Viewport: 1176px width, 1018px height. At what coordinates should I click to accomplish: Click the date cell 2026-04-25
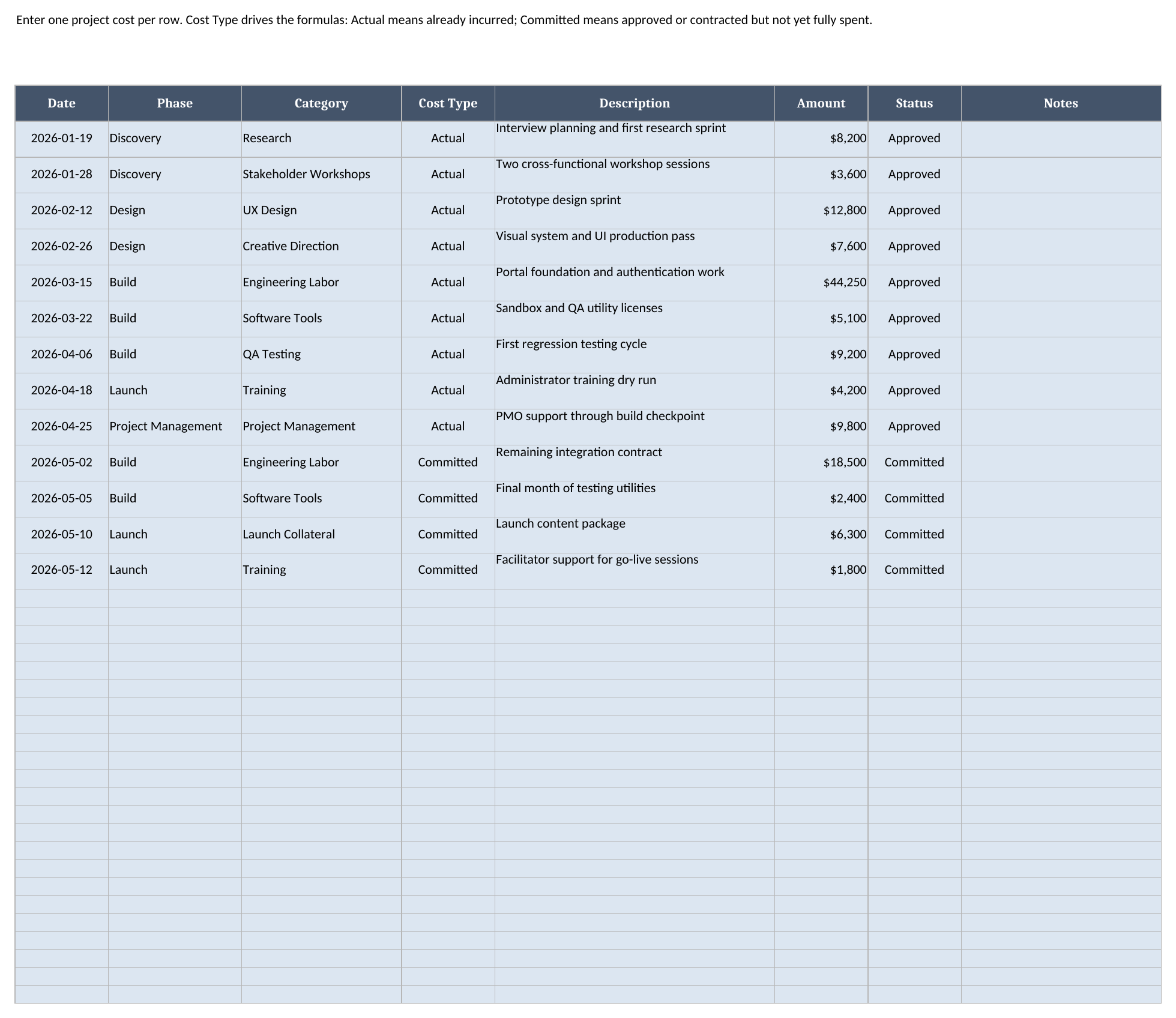[61, 427]
